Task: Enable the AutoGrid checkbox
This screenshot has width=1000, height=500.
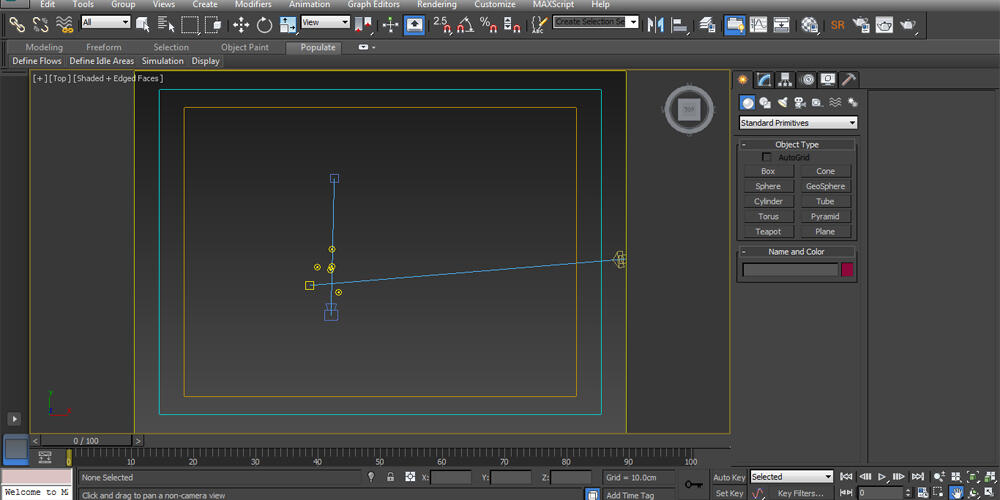Action: (x=767, y=157)
